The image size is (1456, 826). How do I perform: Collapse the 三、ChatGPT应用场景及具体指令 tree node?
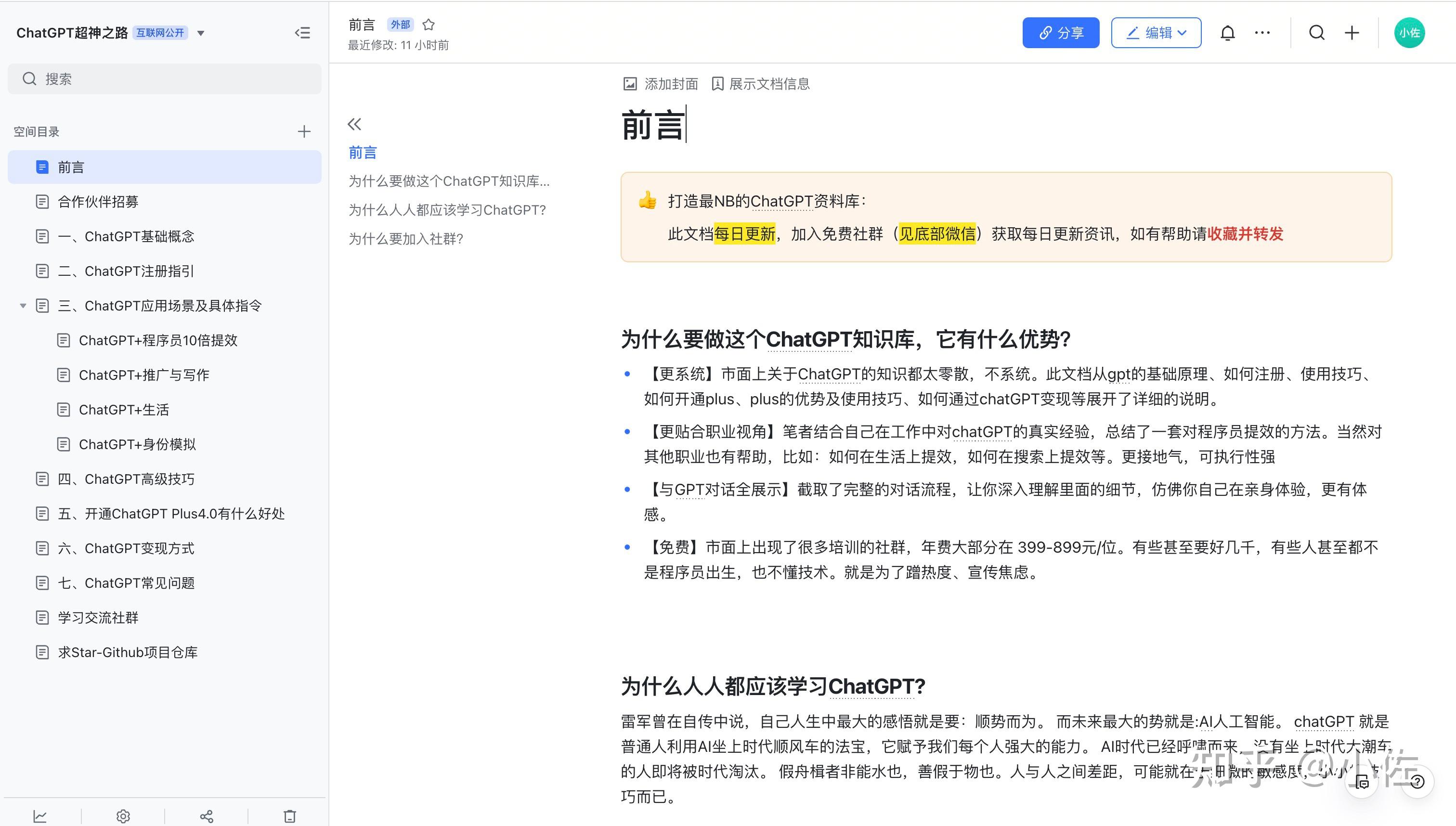[x=23, y=306]
